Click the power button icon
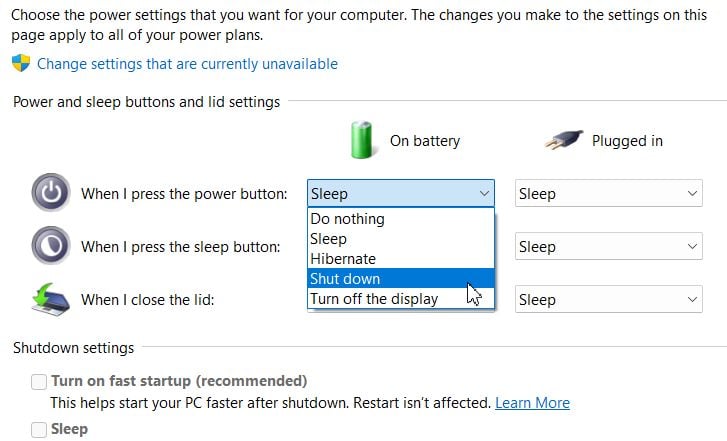This screenshot has width=727, height=441. coord(51,192)
